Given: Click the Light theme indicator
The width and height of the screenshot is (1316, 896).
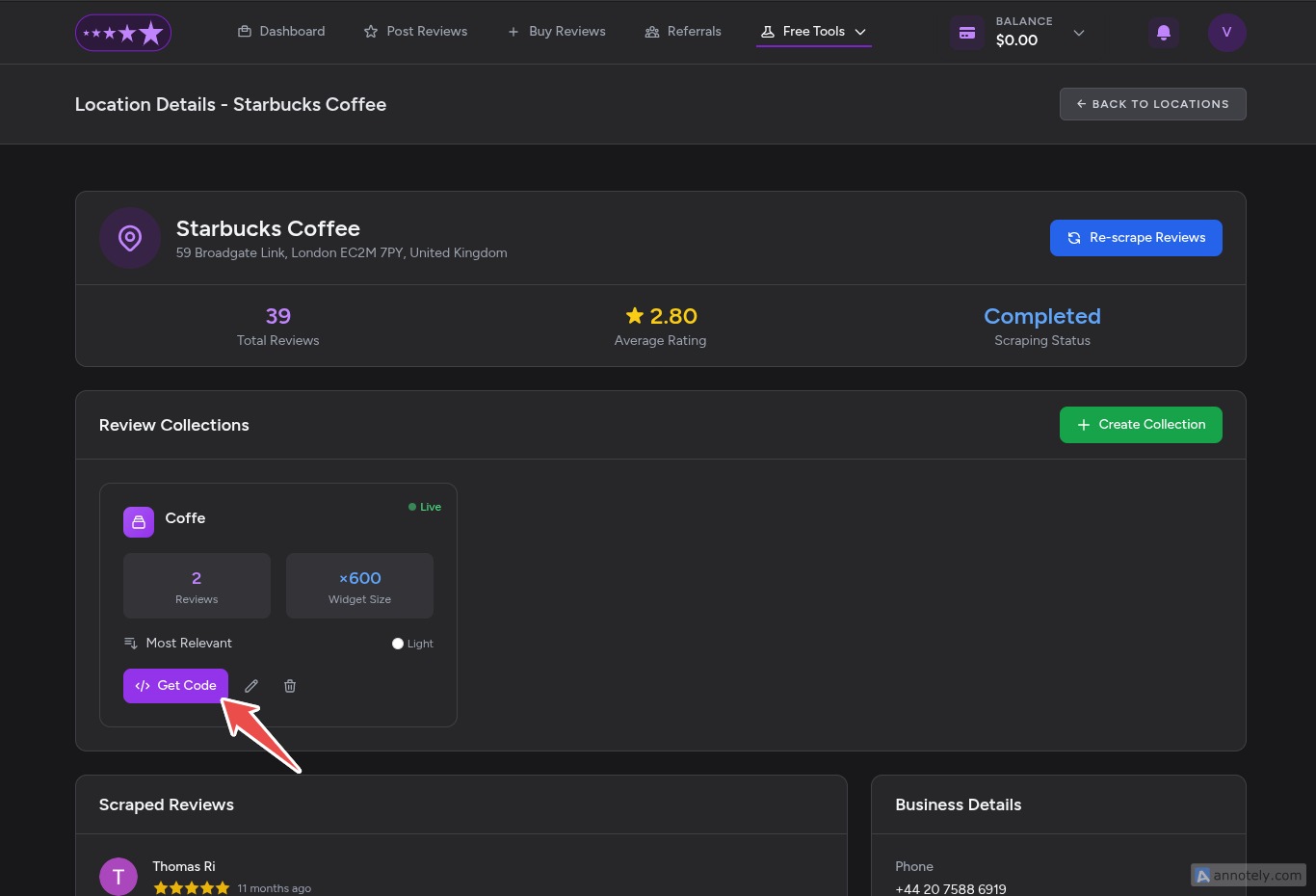Looking at the screenshot, I should [x=412, y=644].
